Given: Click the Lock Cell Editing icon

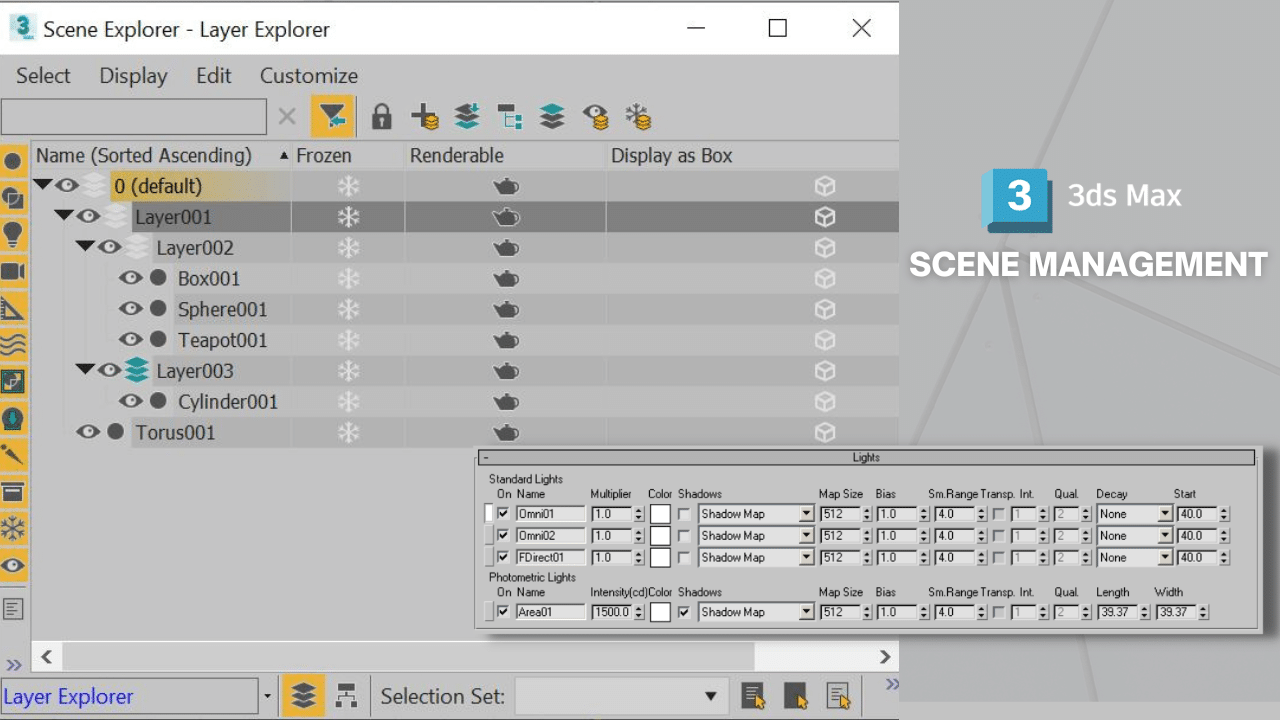Looking at the screenshot, I should tap(384, 117).
